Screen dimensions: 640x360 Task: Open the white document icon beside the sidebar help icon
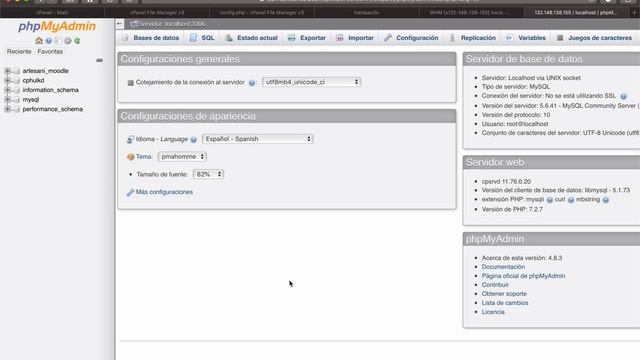(x=58, y=40)
